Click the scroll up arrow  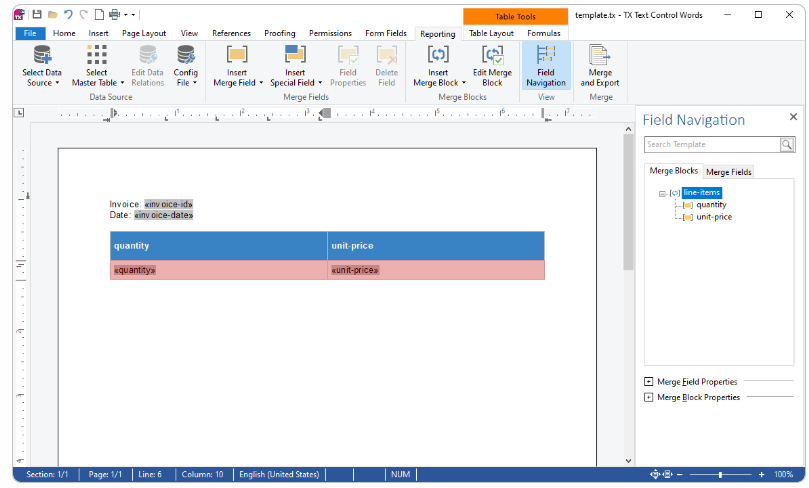628,129
